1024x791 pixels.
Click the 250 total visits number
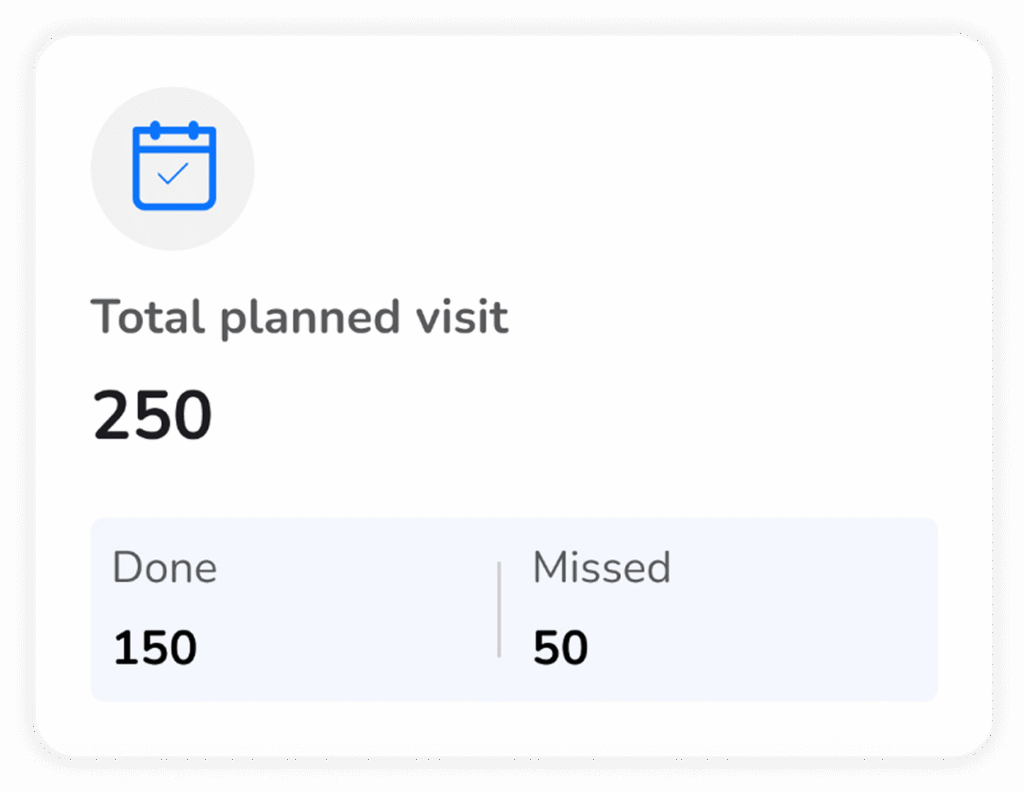pyautogui.click(x=152, y=416)
